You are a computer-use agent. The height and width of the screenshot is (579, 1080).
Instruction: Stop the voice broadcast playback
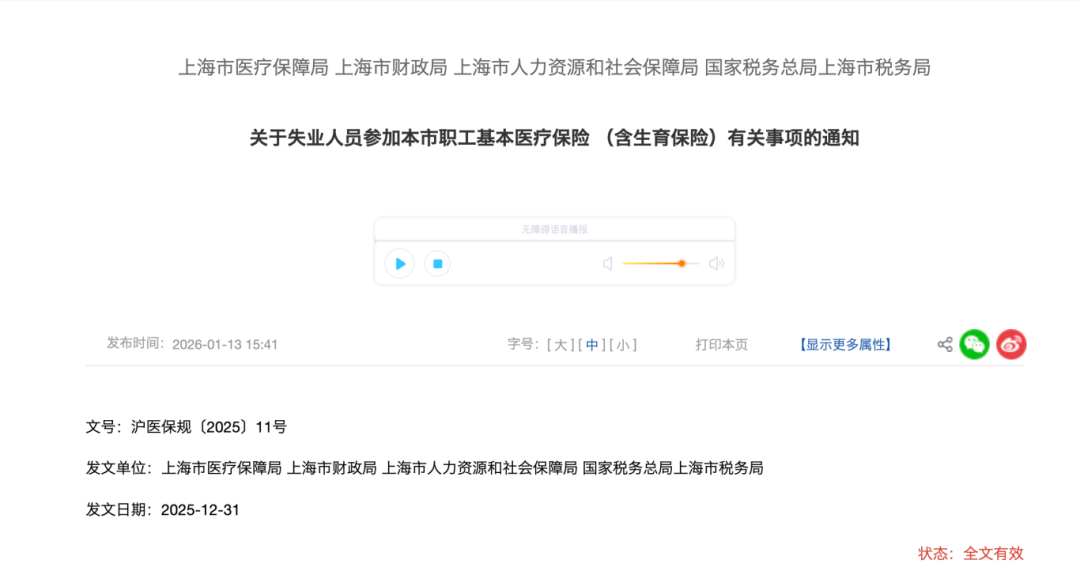tap(437, 264)
